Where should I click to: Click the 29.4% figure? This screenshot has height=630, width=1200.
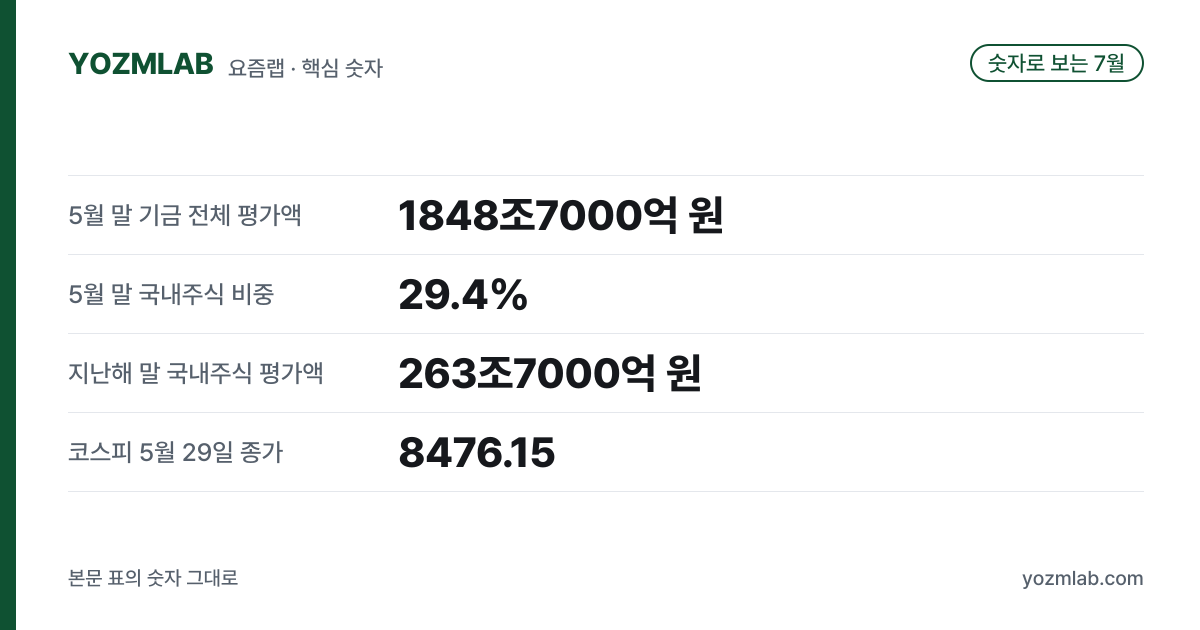tap(463, 294)
